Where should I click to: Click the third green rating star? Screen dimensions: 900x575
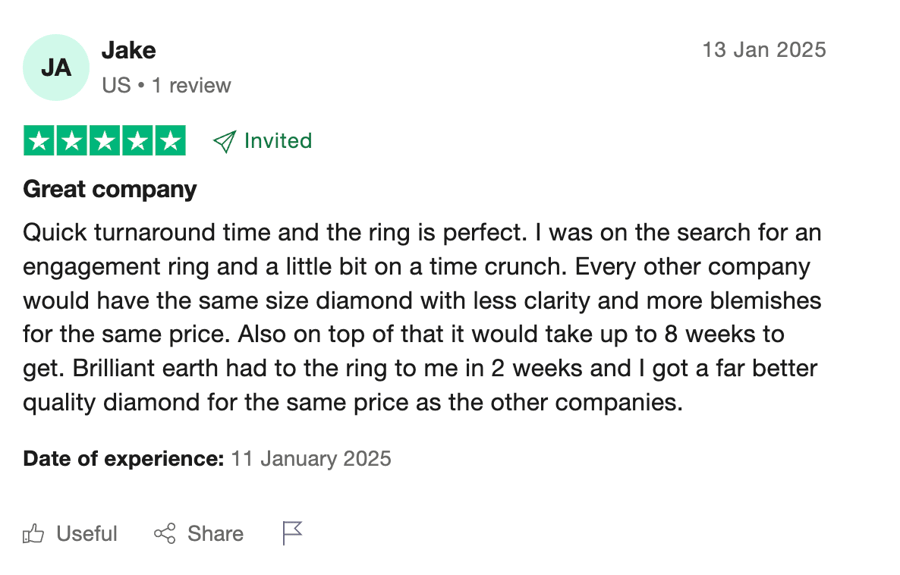(104, 141)
